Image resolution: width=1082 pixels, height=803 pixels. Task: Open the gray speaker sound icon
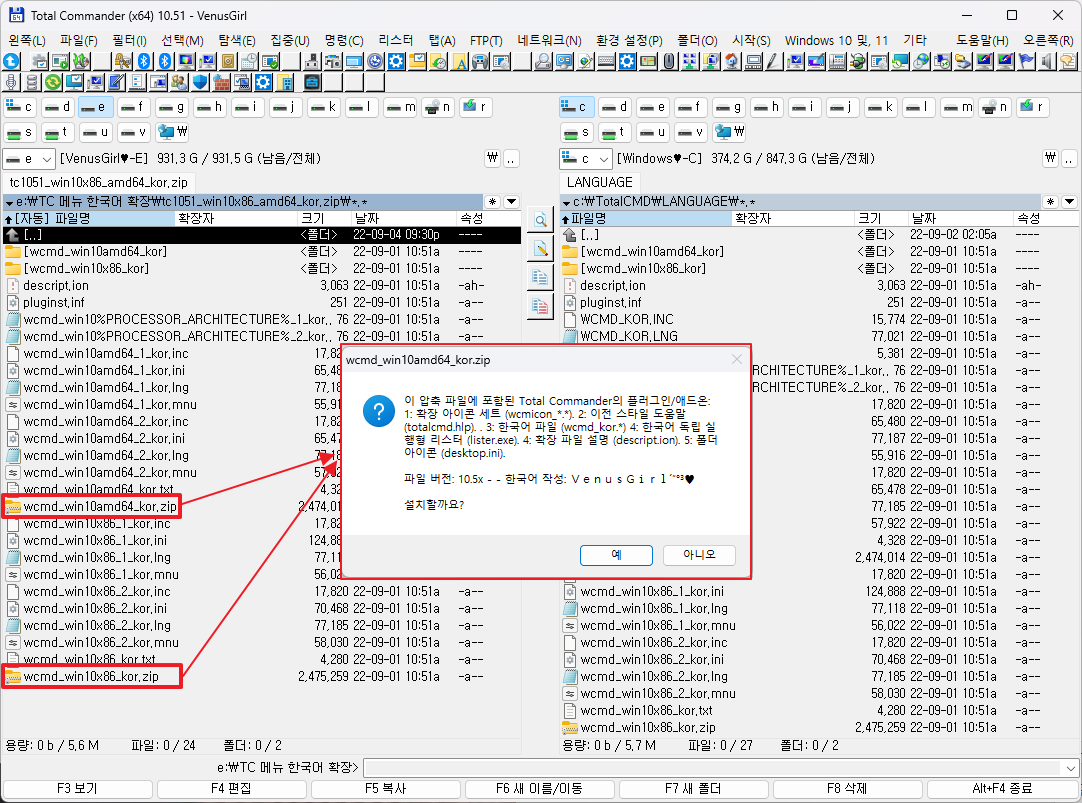coord(1047,61)
